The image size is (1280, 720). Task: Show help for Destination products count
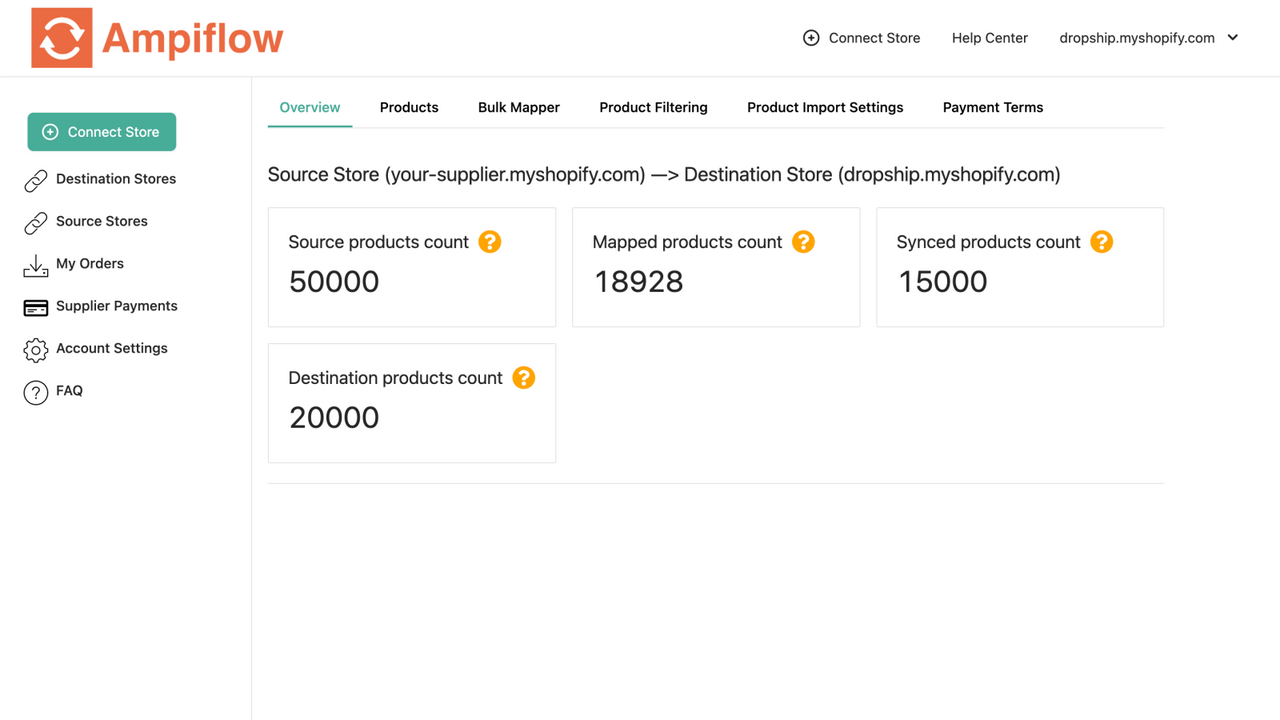click(524, 378)
